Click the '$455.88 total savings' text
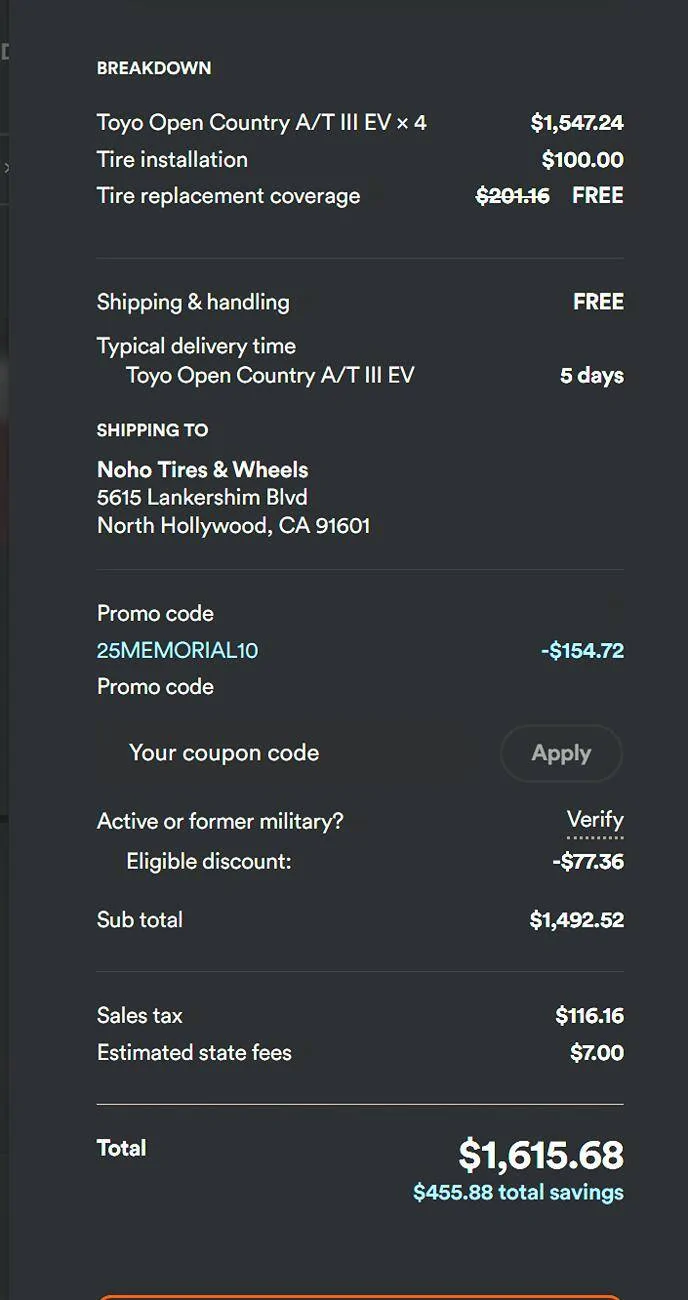688x1300 pixels. click(x=518, y=1192)
